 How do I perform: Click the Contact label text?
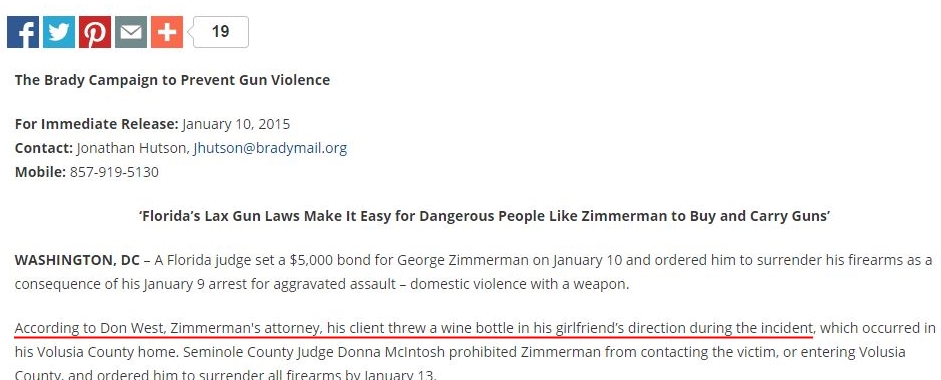[44, 148]
